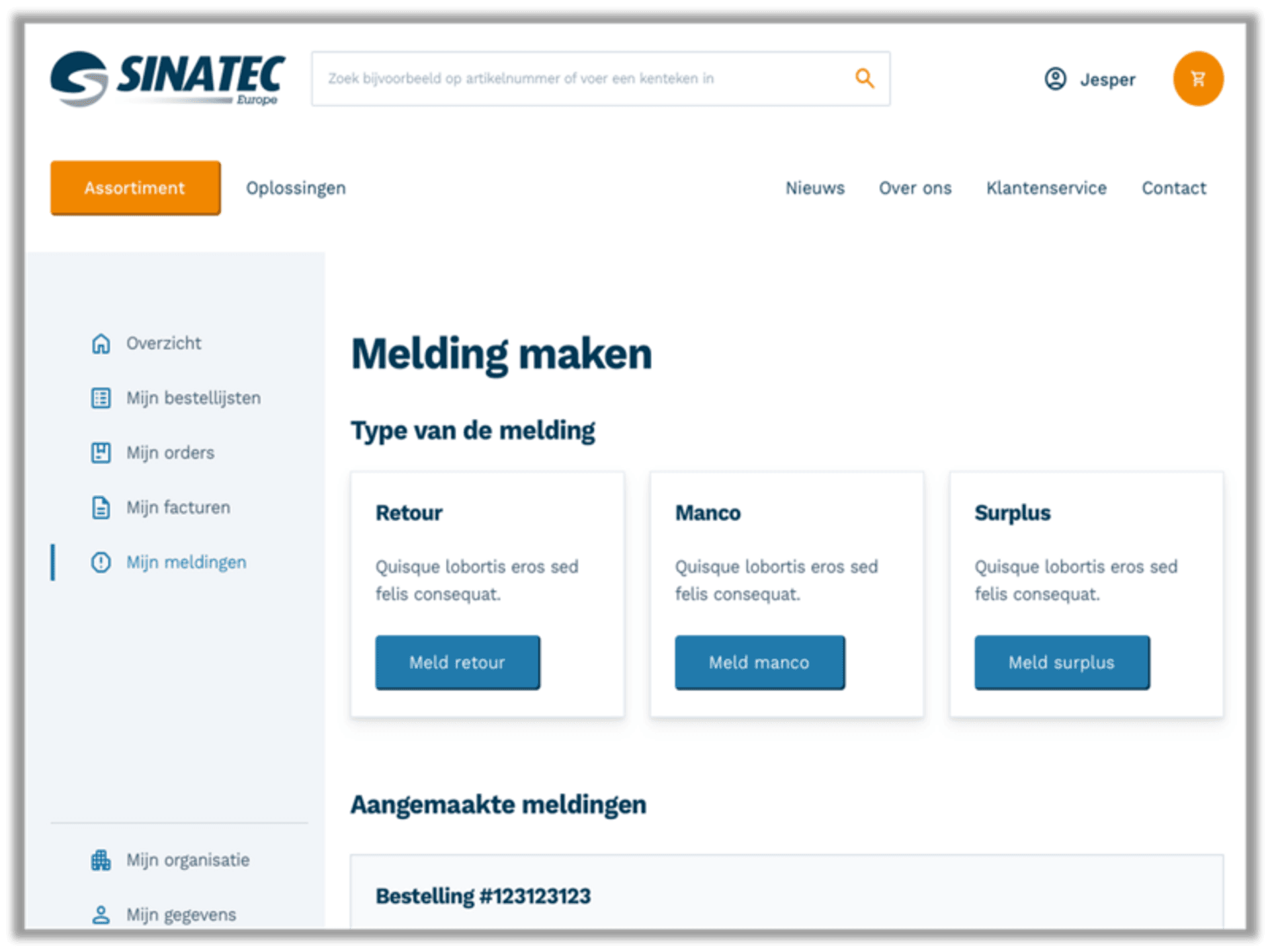
Task: Open Mijn bestellijsten in sidebar
Action: [194, 398]
